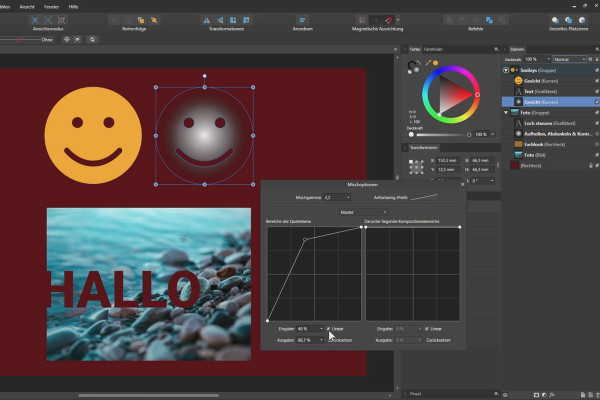Select the Ebenen panel tab

point(517,49)
